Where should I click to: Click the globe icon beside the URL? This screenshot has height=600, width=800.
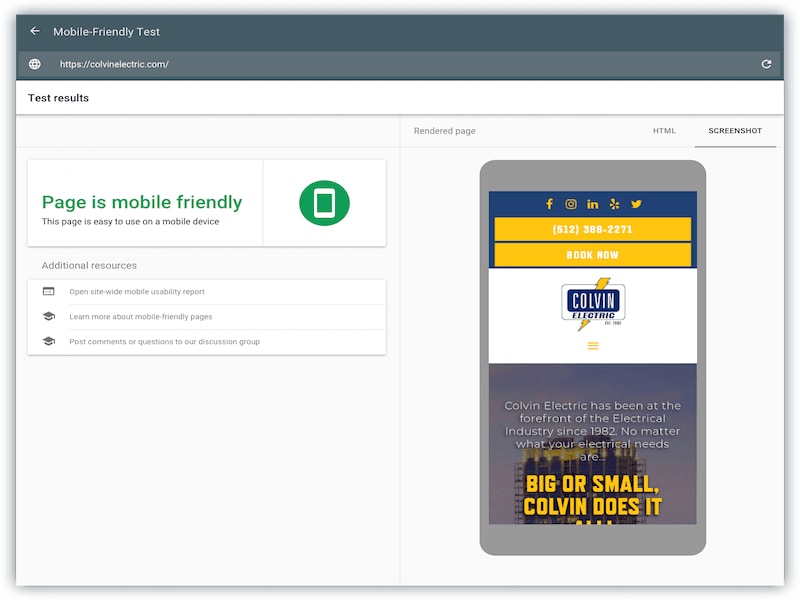click(x=35, y=62)
